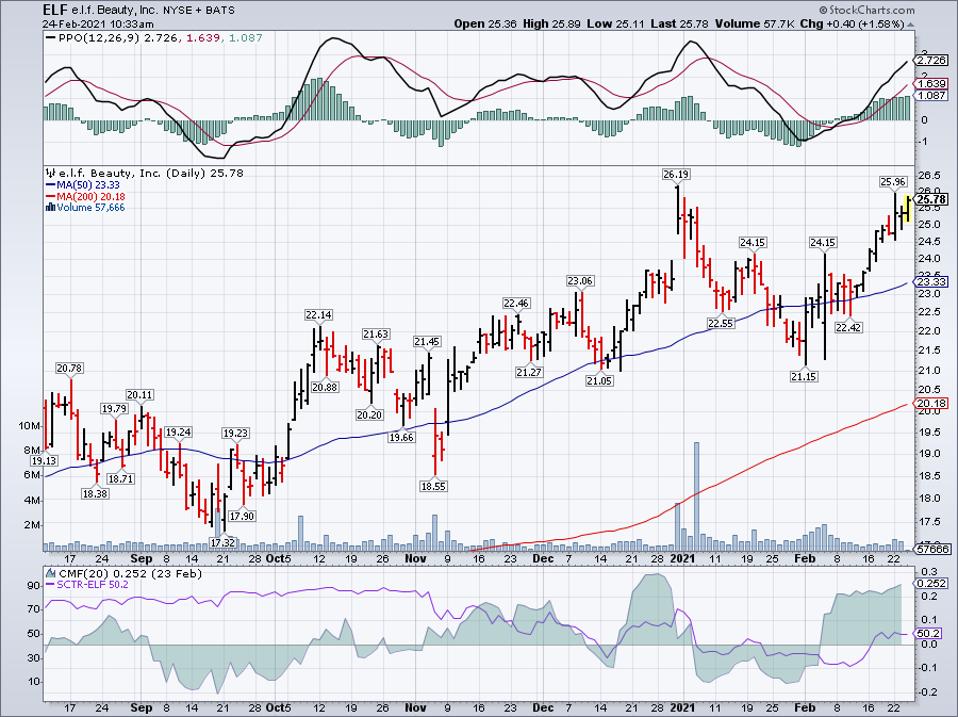The image size is (958, 717).
Task: Click the 20.20 low price label
Action: [369, 415]
